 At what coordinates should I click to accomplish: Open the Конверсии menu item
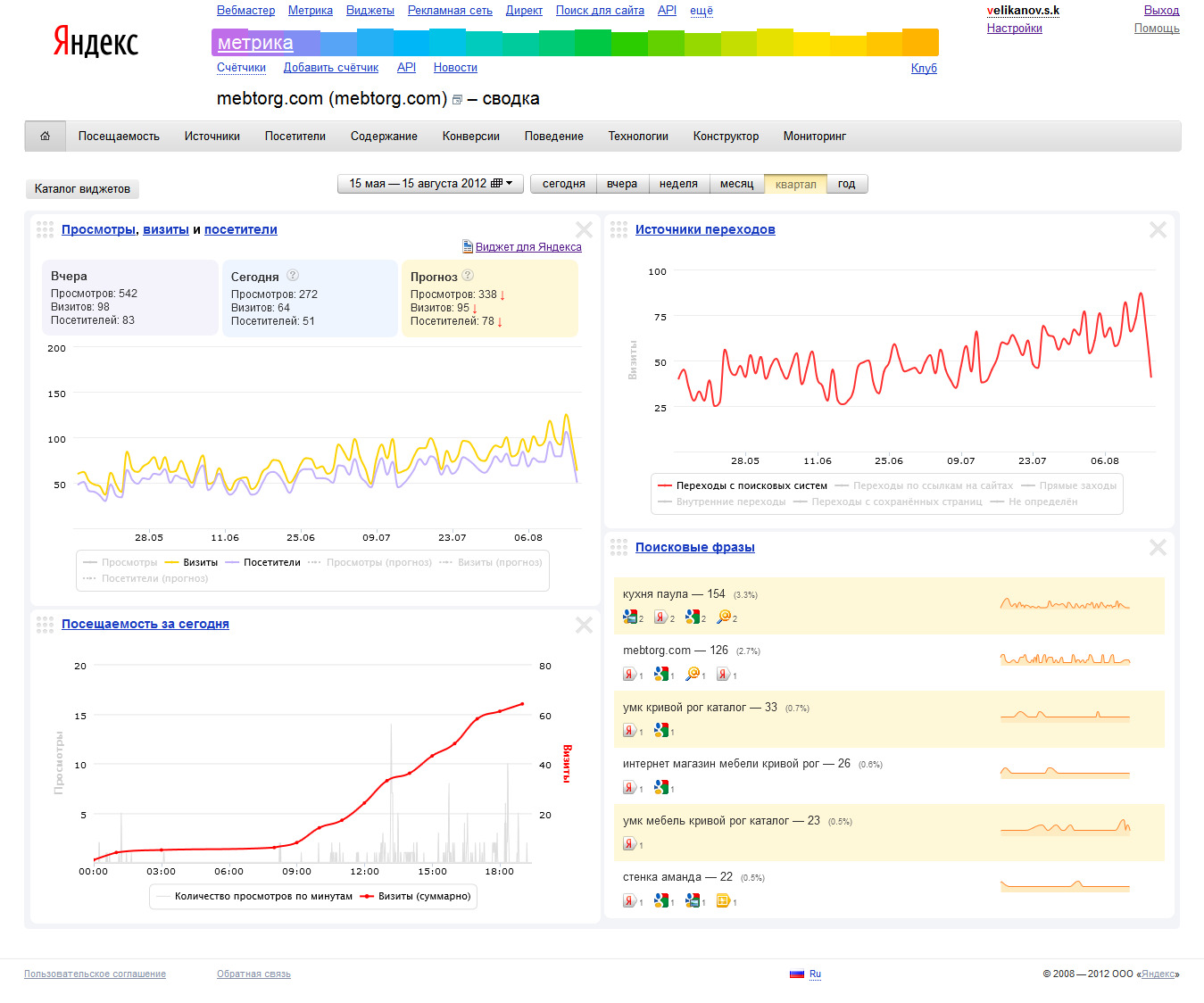(x=470, y=137)
